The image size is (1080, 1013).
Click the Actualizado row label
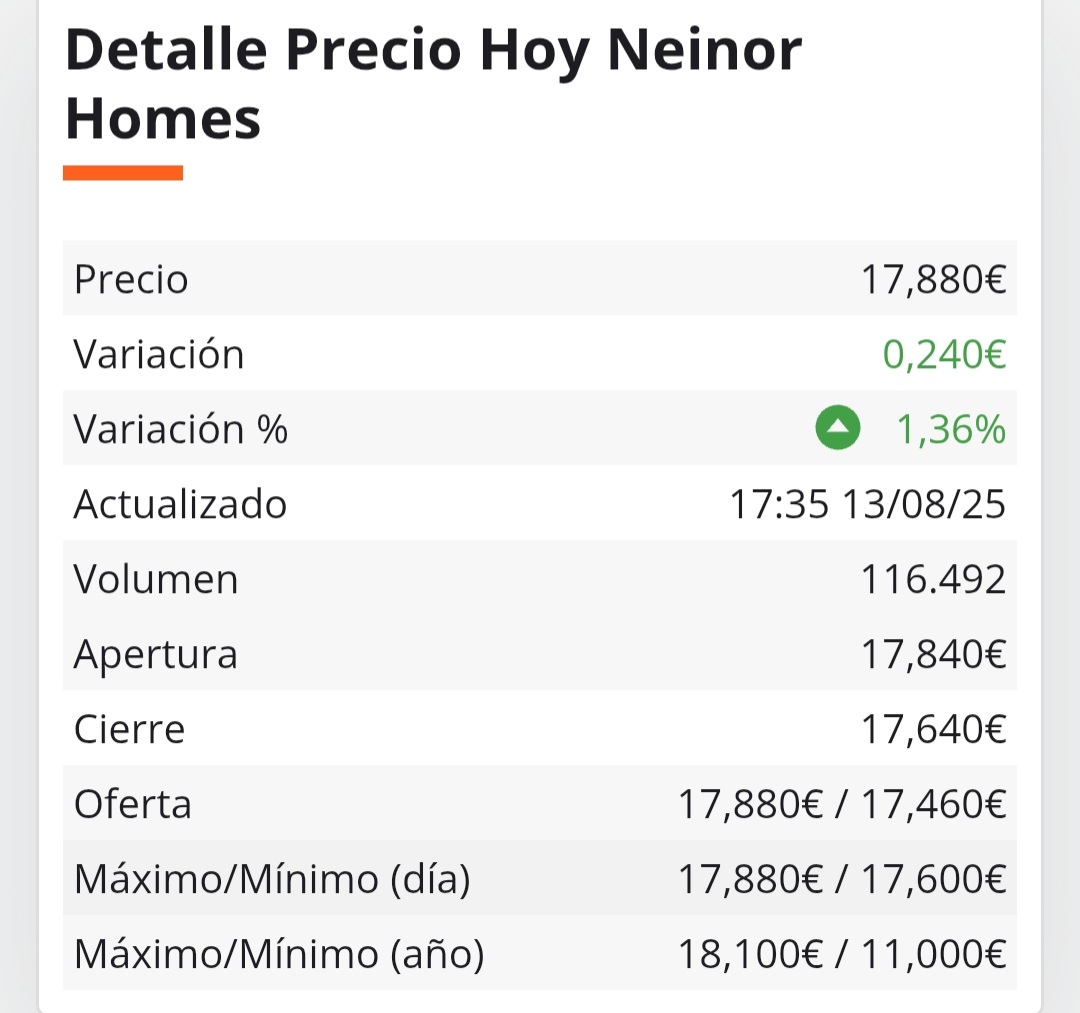[x=180, y=504]
